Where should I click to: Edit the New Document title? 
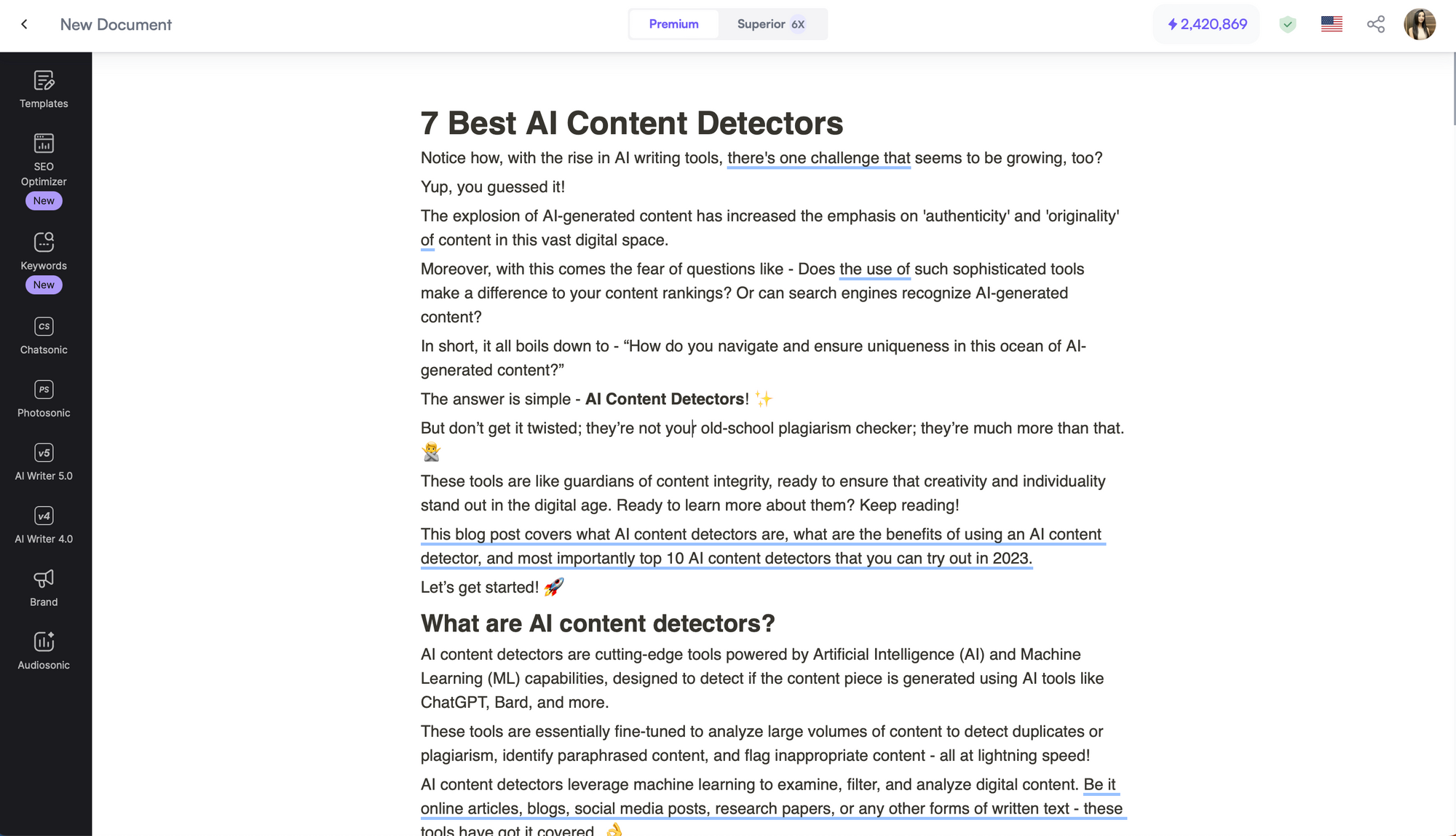[116, 25]
